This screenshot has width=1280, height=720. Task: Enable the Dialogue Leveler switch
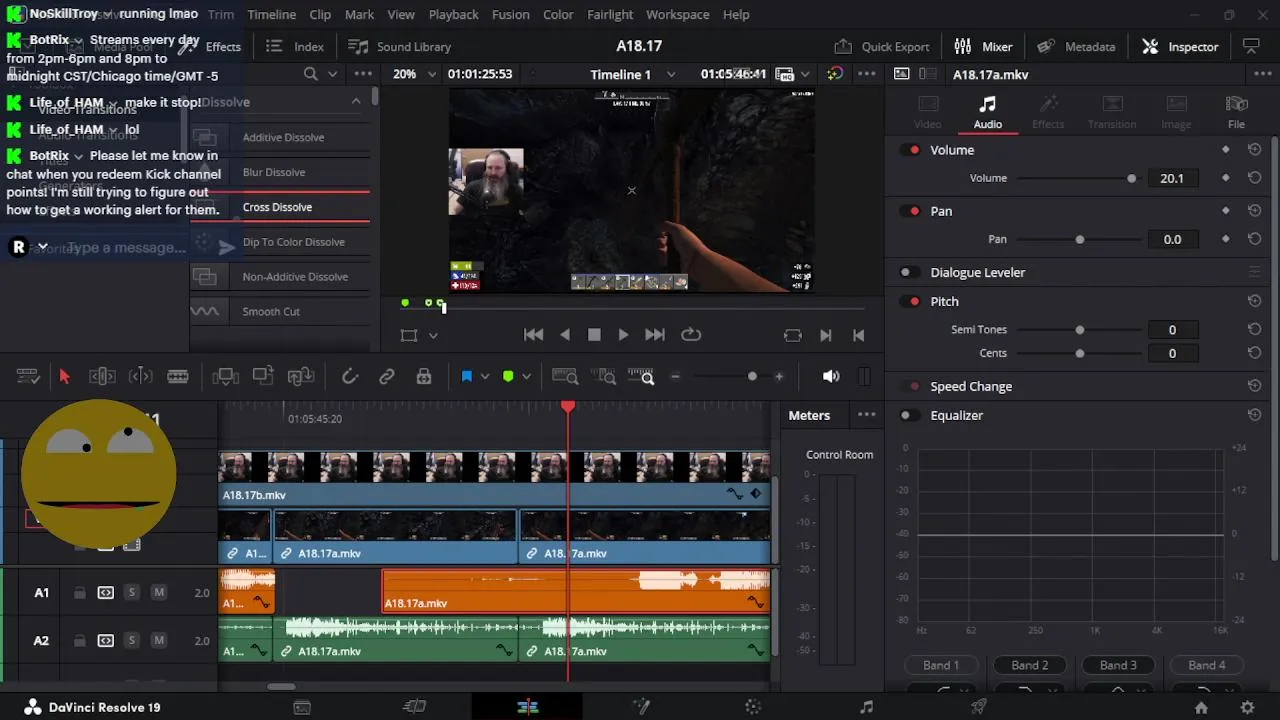pyautogui.click(x=910, y=272)
